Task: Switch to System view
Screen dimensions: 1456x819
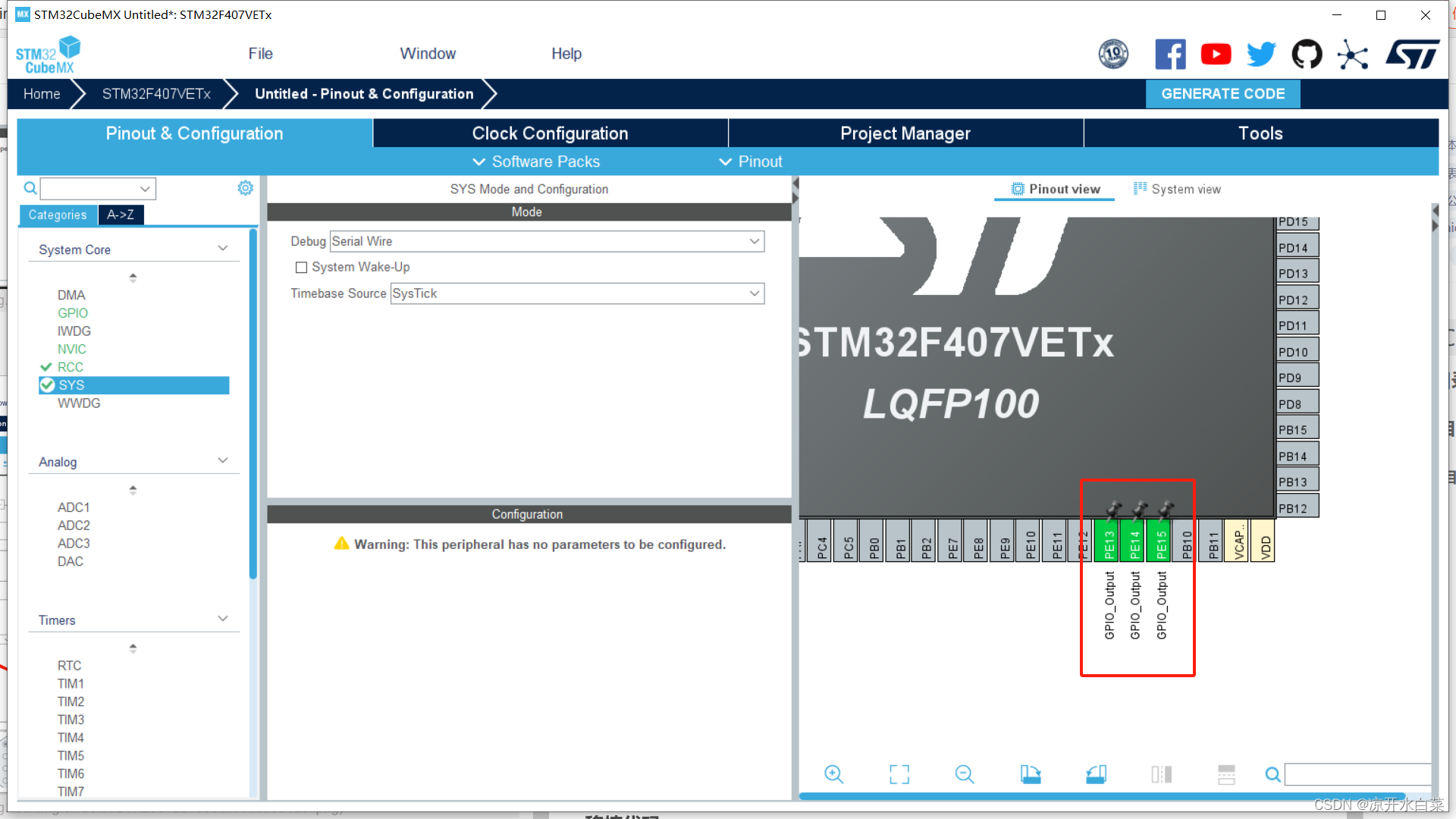Action: coord(1177,189)
